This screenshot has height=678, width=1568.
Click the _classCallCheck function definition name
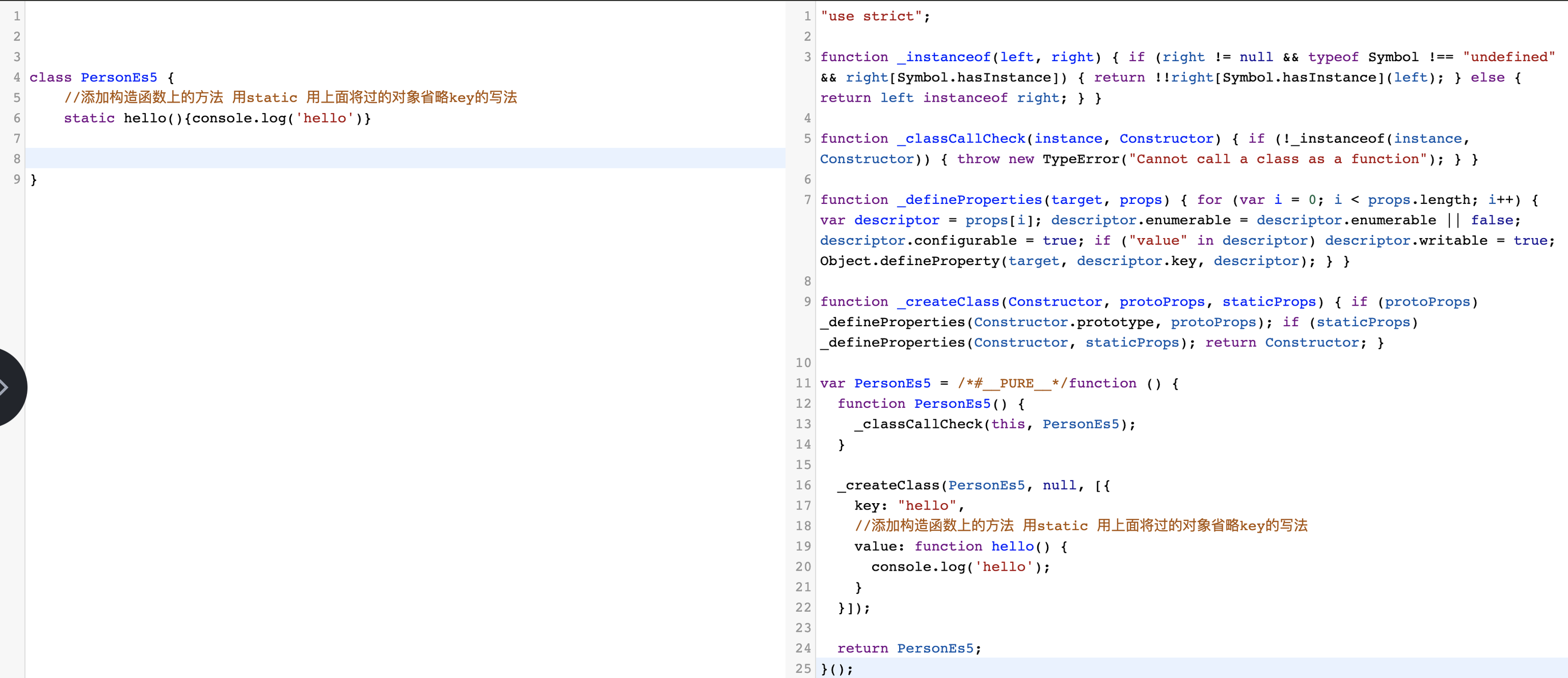[960, 139]
